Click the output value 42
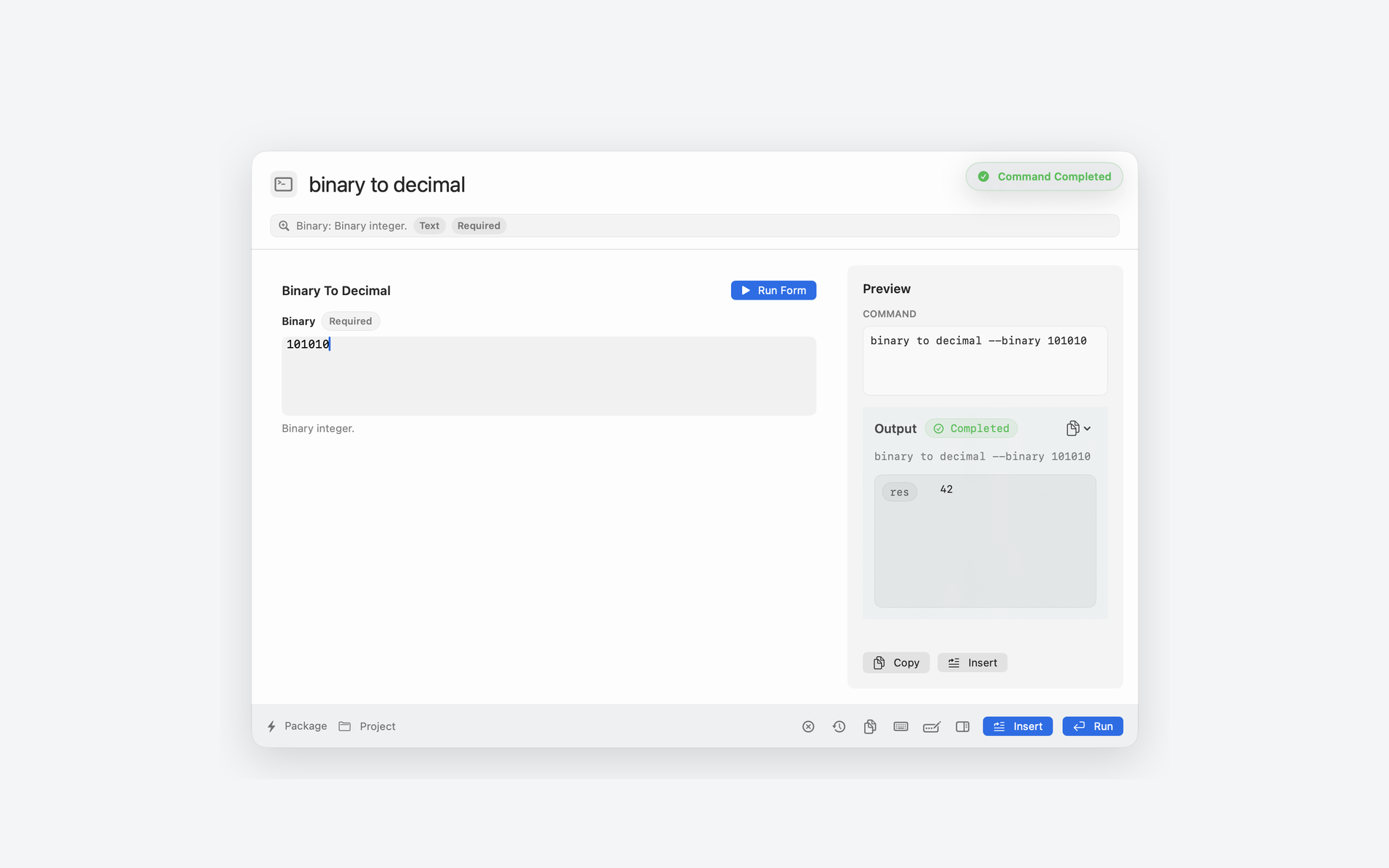 [x=947, y=490]
